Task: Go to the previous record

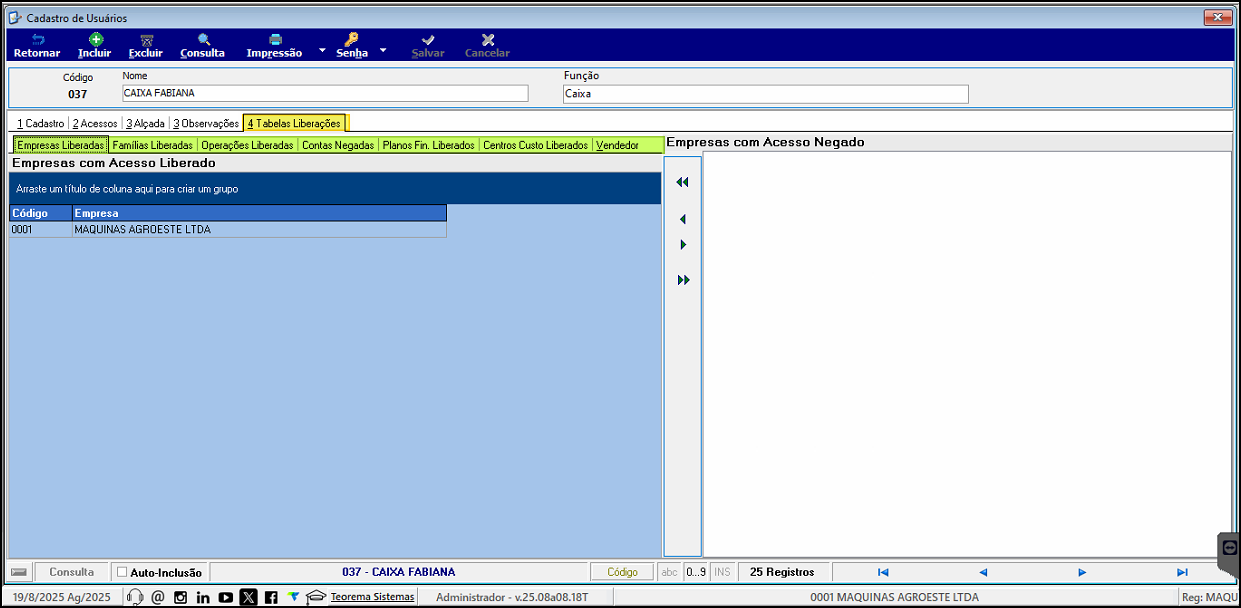Action: tap(983, 572)
